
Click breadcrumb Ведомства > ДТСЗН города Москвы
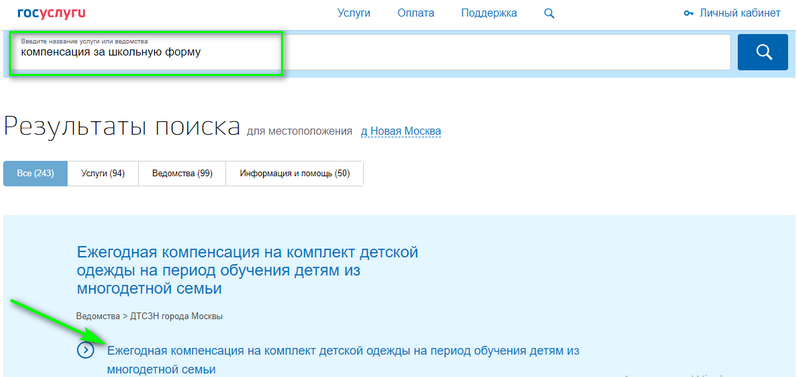149,317
